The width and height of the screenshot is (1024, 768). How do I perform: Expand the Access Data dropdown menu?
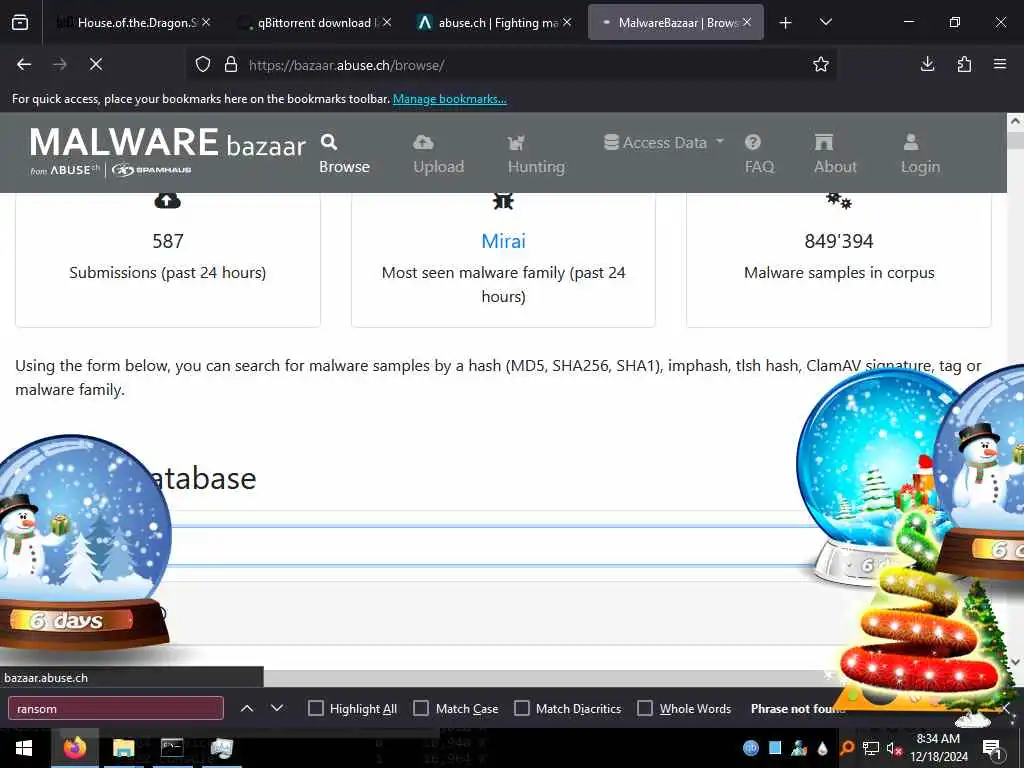[x=664, y=142]
